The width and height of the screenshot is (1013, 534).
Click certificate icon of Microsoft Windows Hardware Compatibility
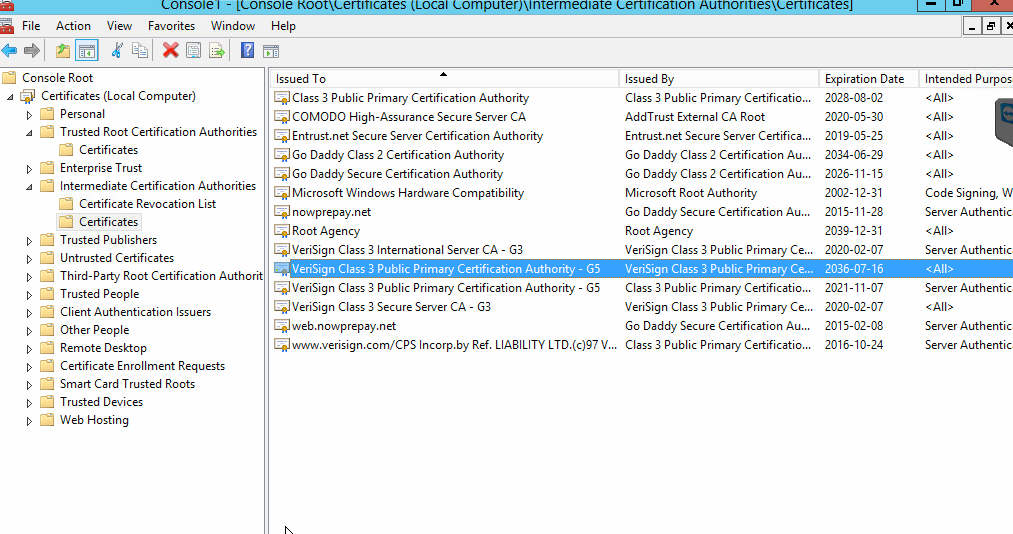point(282,192)
